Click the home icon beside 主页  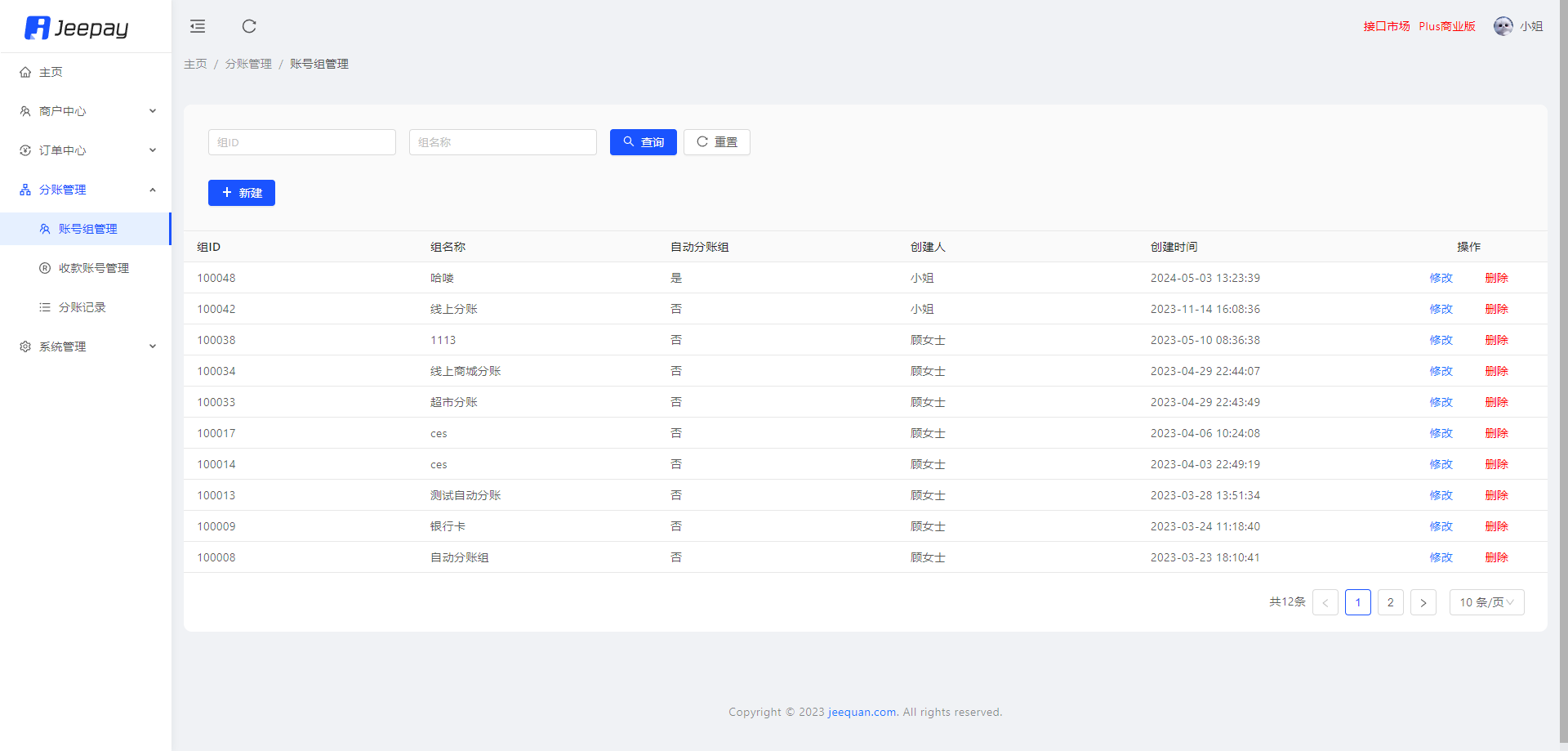click(25, 72)
